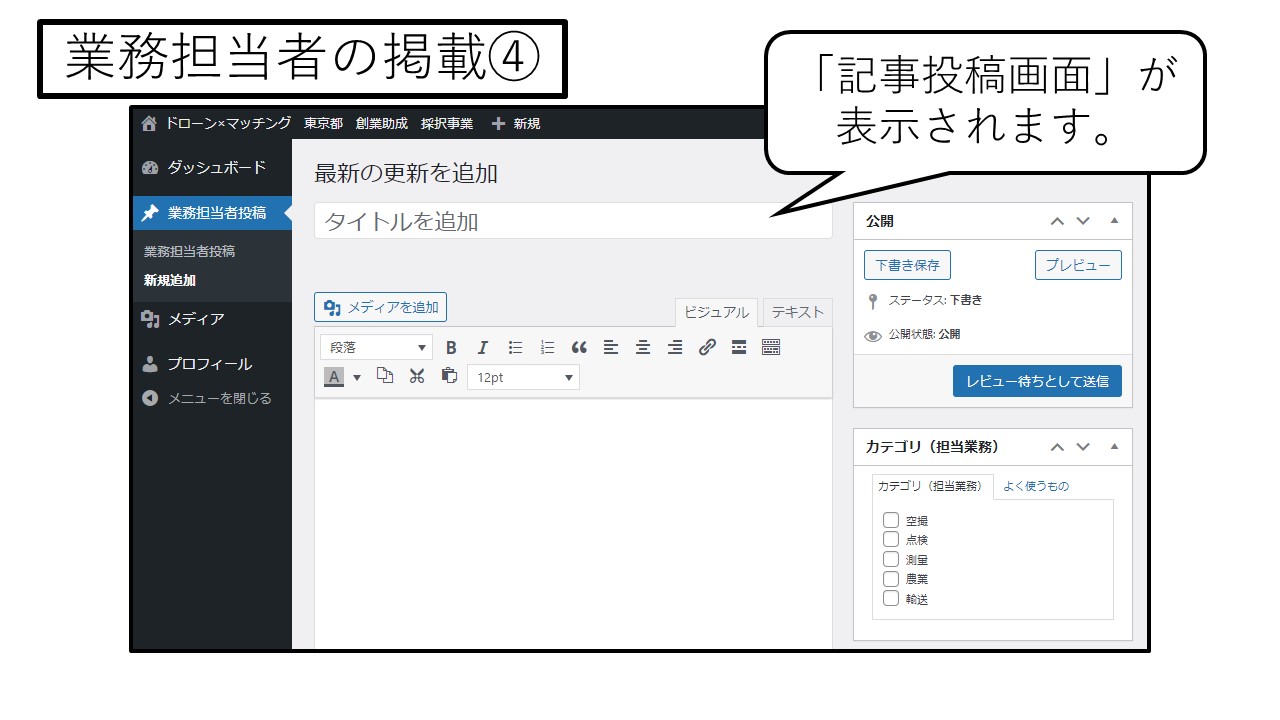Click the paste clipboard icon
Viewport: 1280px width, 720px height.
(x=449, y=376)
